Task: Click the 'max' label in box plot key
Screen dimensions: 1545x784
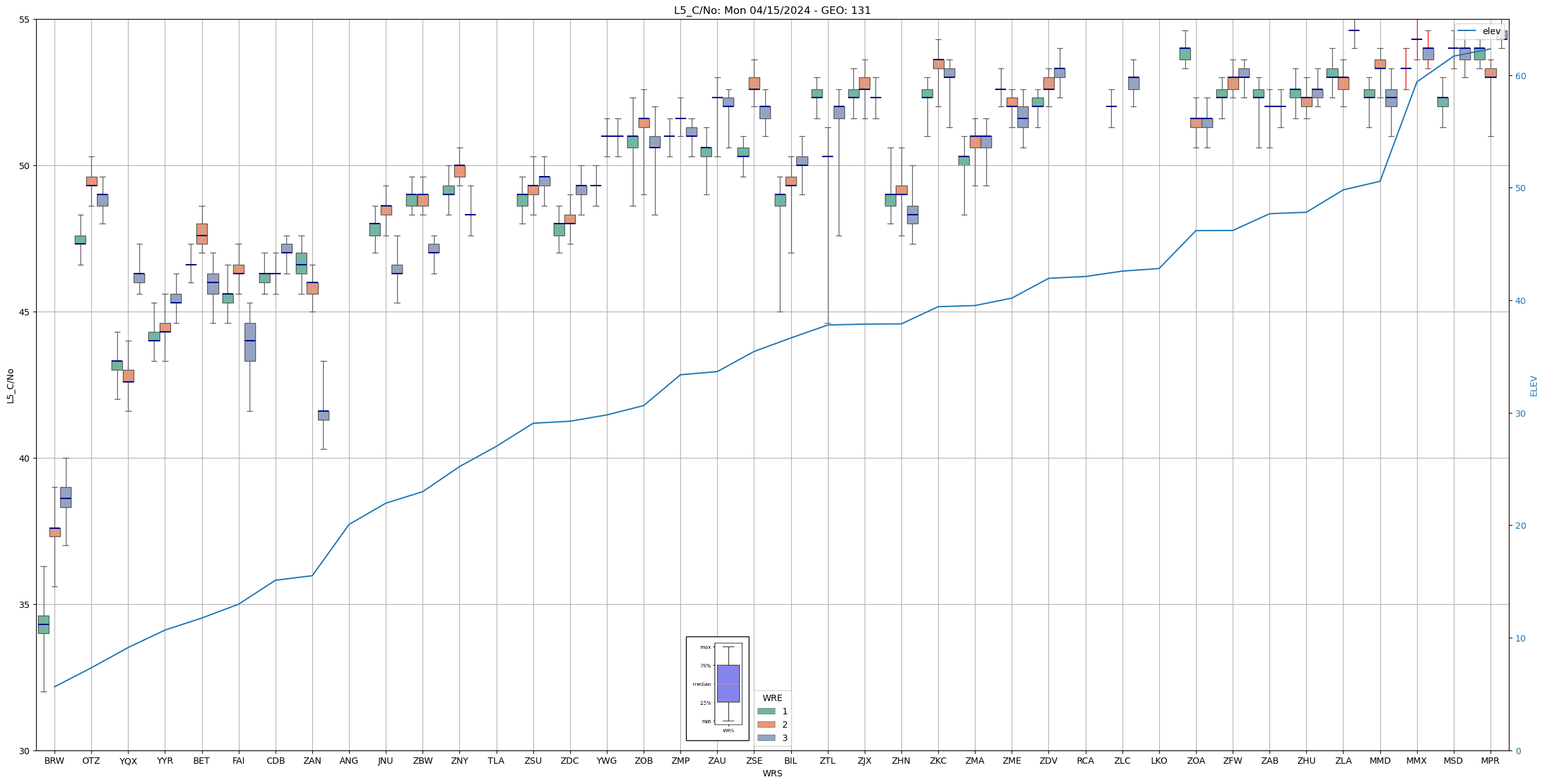Action: (x=705, y=647)
